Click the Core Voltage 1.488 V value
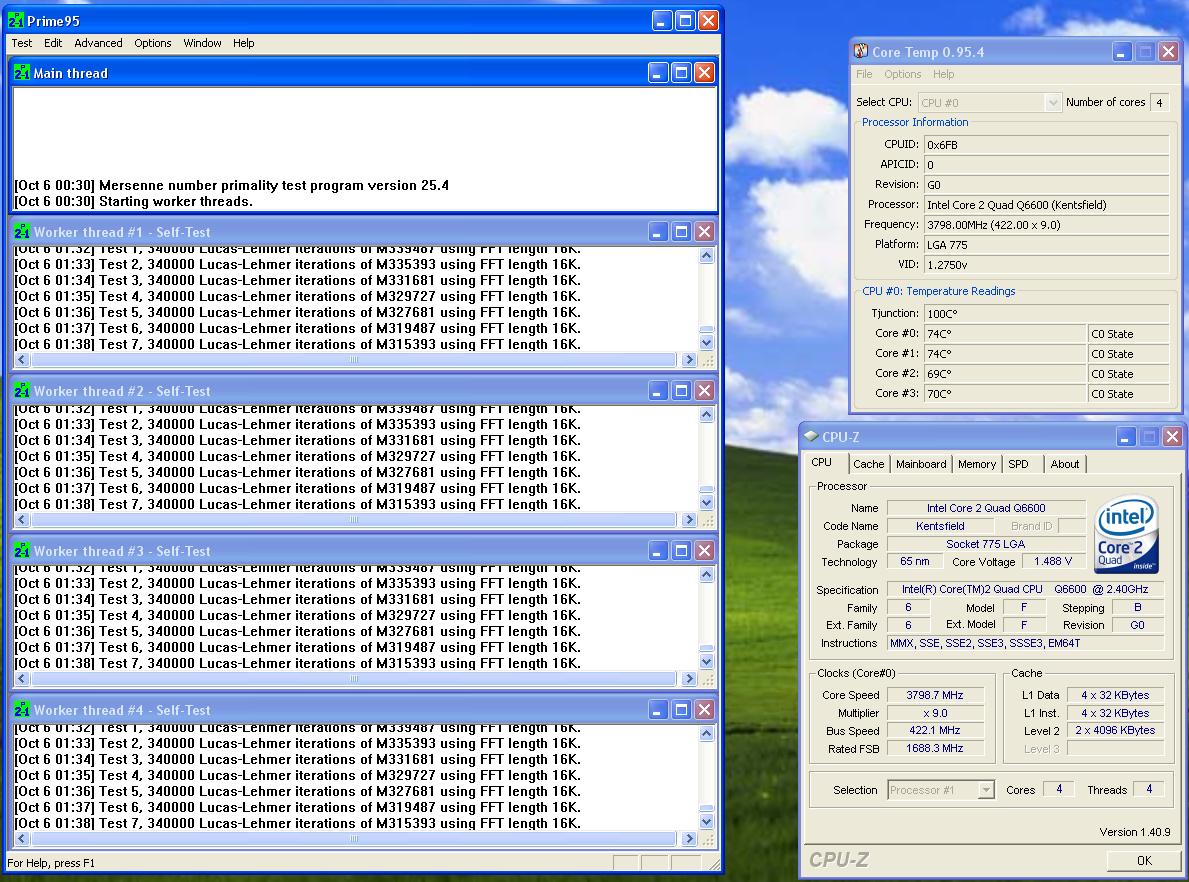 (1053, 562)
